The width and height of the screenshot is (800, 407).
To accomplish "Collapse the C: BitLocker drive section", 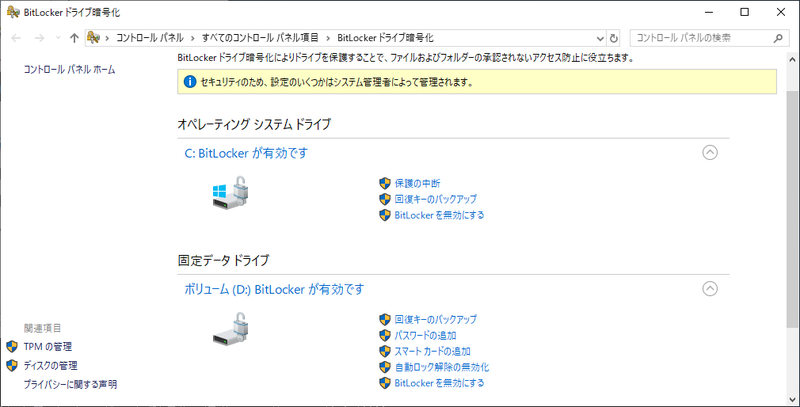I will (x=710, y=153).
